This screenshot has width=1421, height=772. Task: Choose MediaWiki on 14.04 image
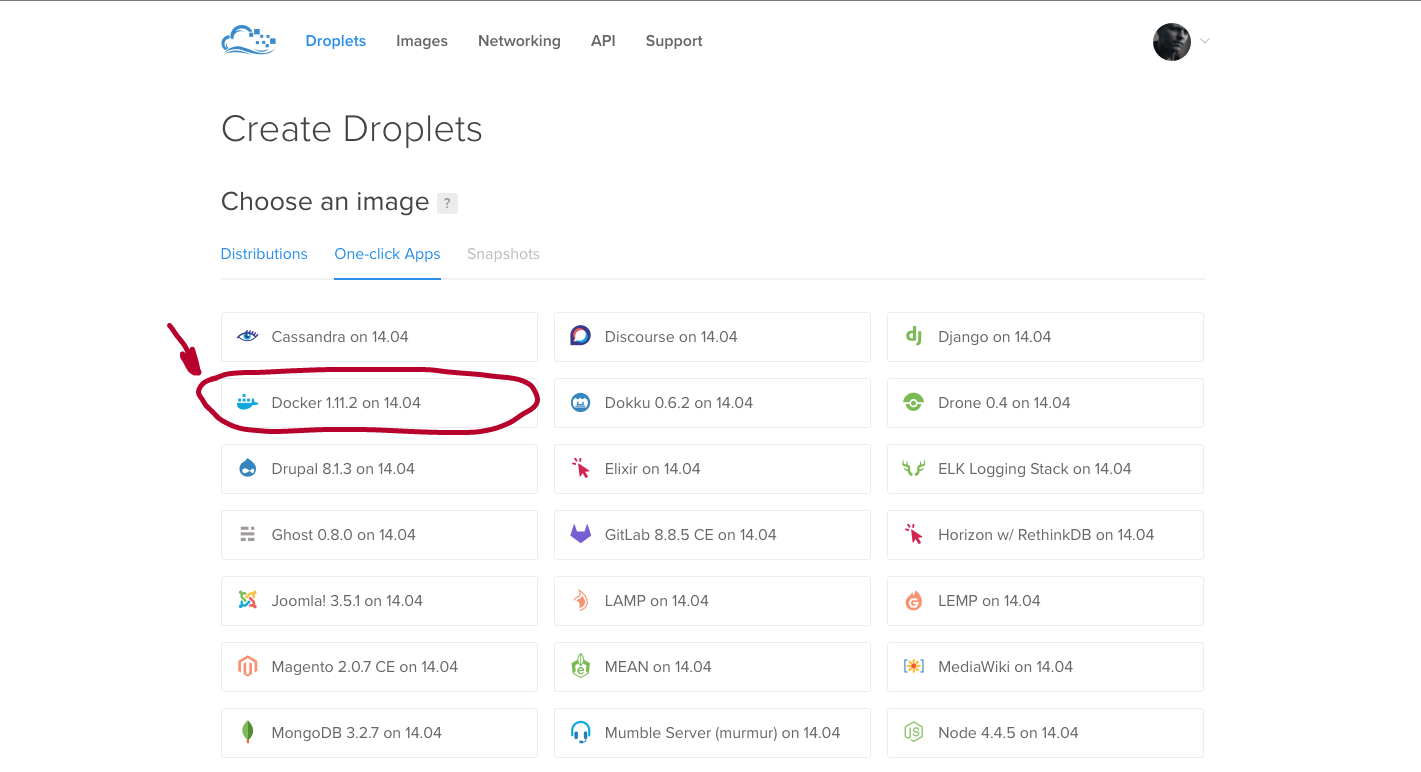1045,667
